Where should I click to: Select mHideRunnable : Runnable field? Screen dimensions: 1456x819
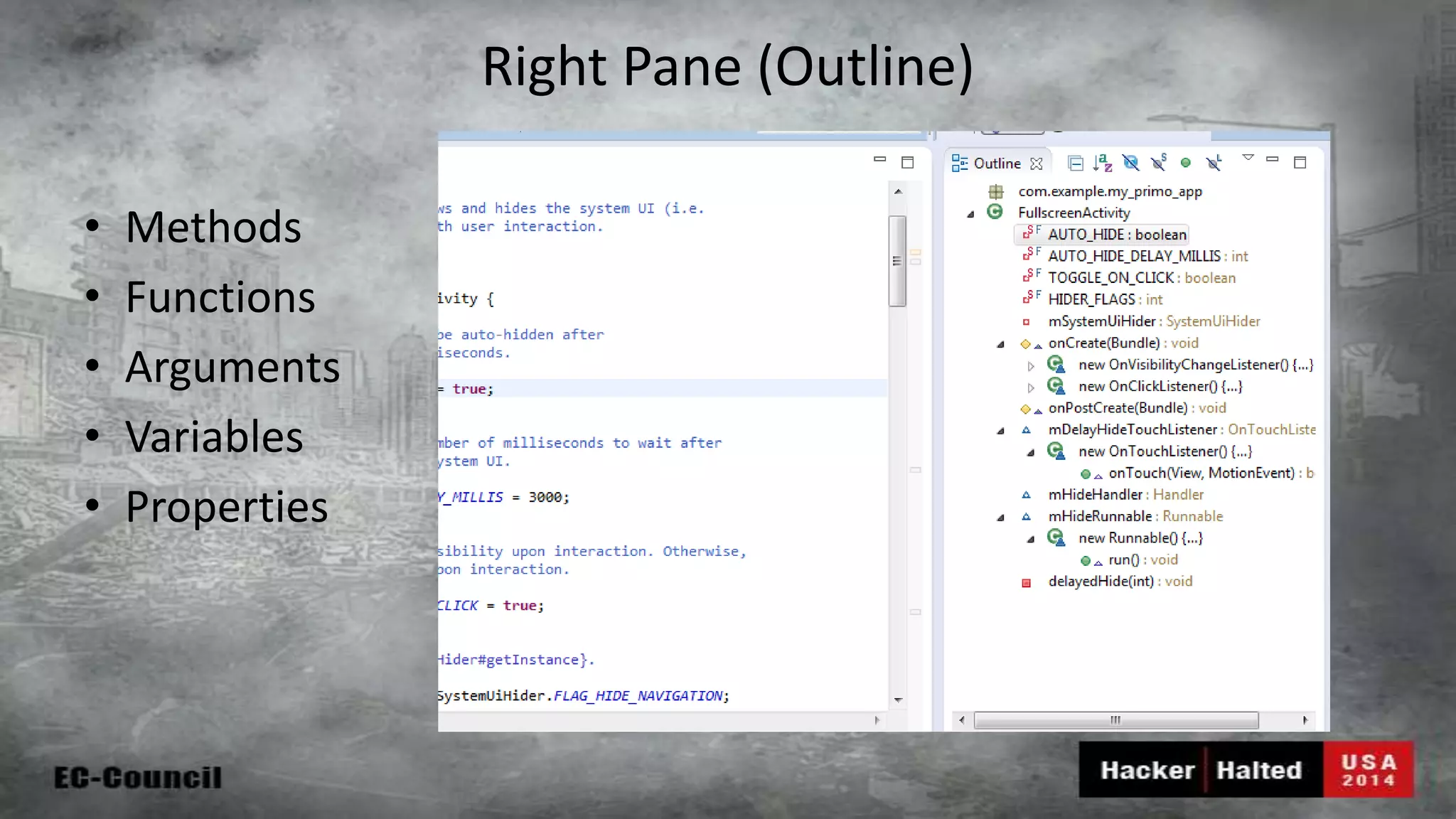point(1135,516)
